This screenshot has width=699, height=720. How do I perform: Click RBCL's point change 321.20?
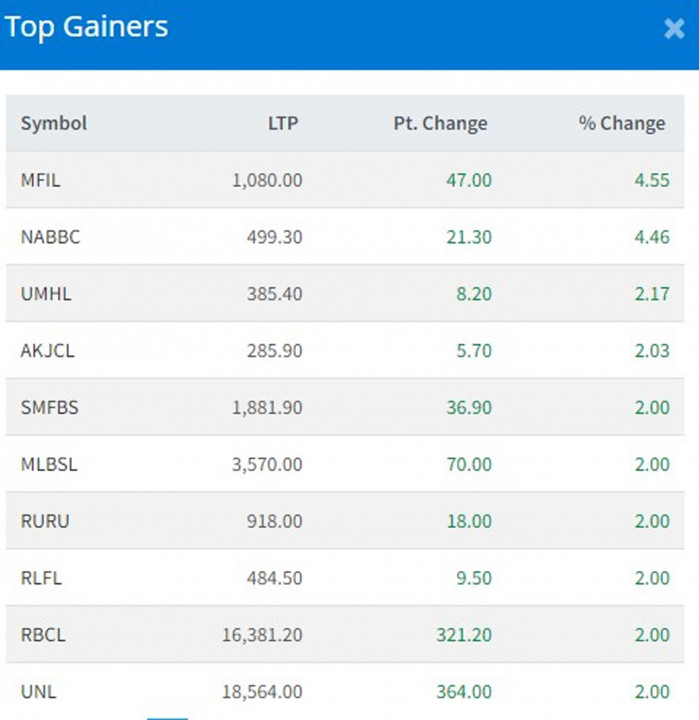coord(464,635)
